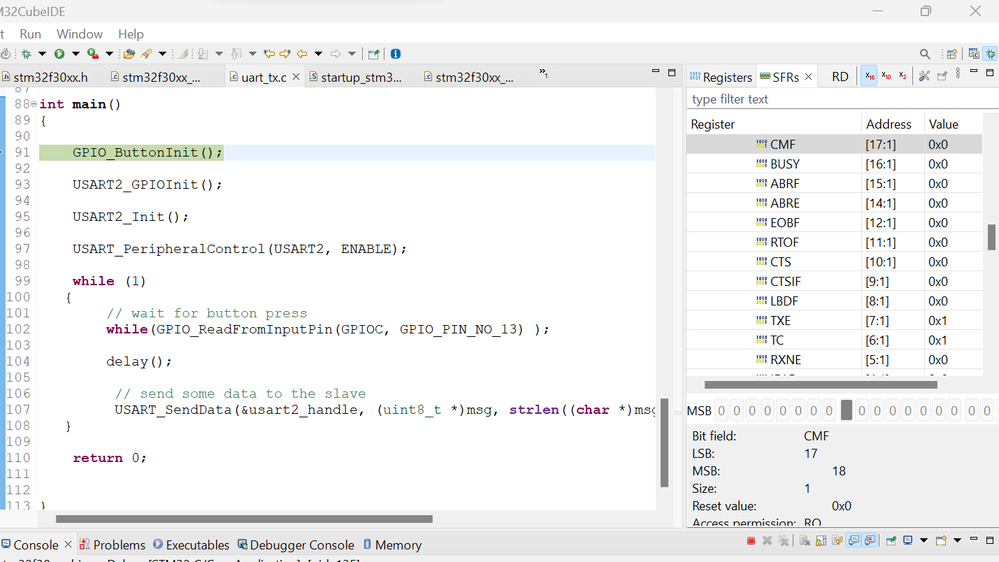Expand the Coverage dropdown arrow
Viewport: 999px width, 562px height.
pos(109,54)
